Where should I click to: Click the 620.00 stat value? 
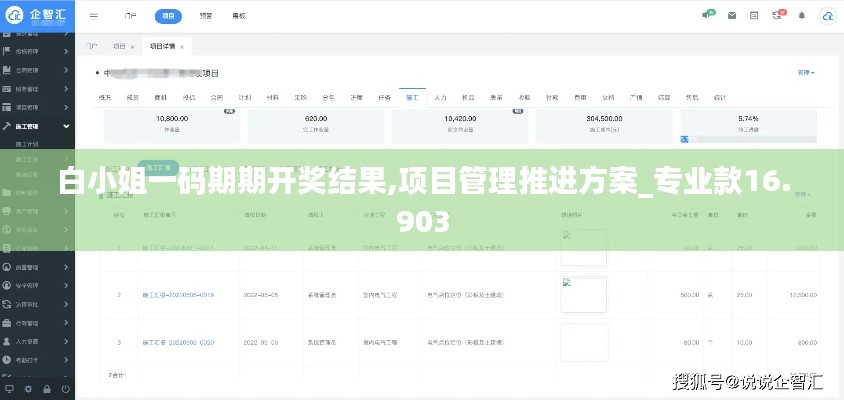pyautogui.click(x=316, y=118)
